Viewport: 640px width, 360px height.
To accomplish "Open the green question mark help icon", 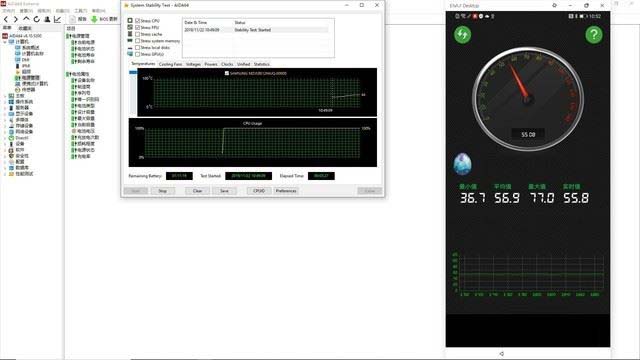I will [x=593, y=35].
